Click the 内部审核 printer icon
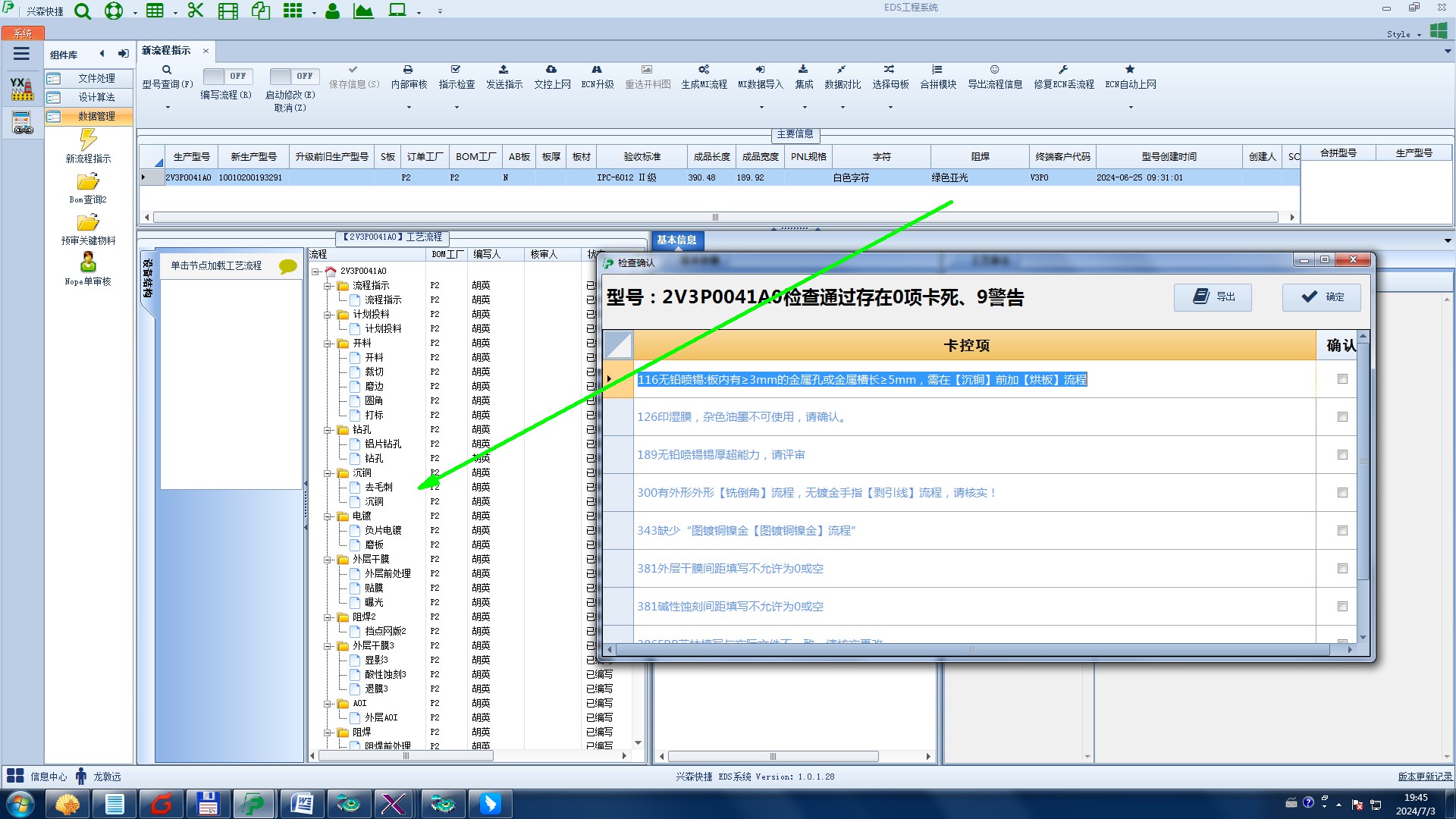 408,70
